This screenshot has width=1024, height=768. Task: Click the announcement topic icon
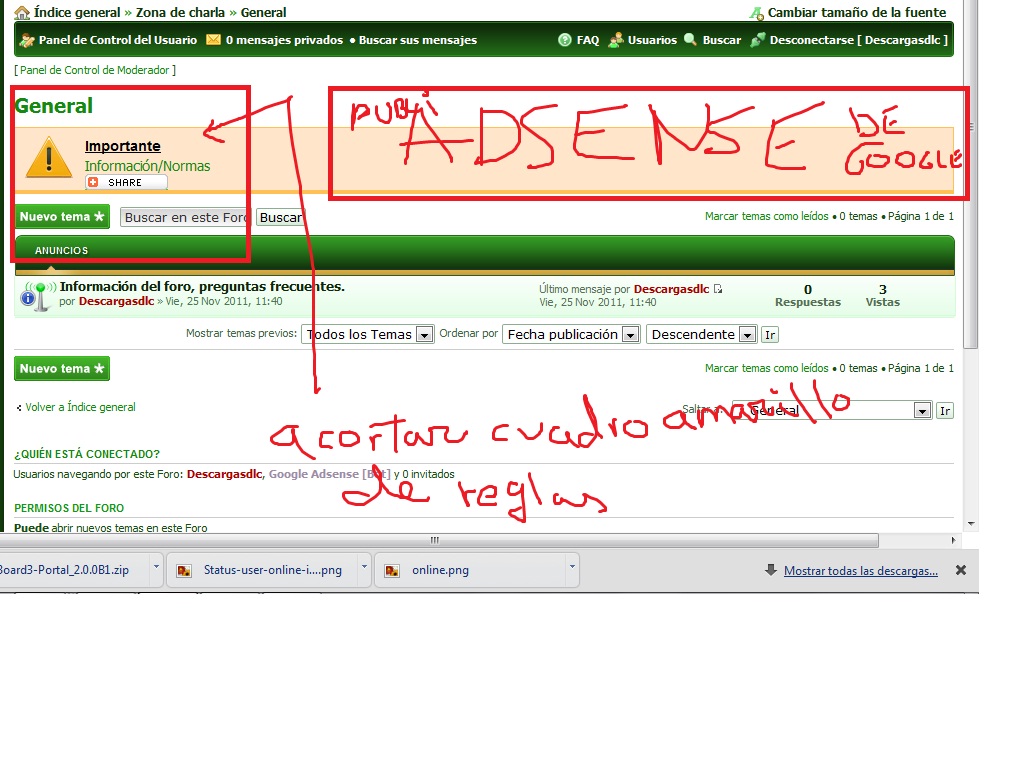point(37,296)
